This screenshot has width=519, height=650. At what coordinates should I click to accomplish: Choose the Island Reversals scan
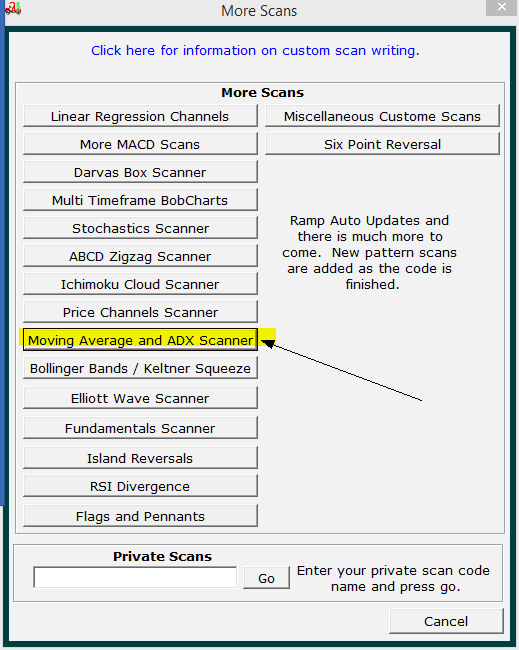140,458
